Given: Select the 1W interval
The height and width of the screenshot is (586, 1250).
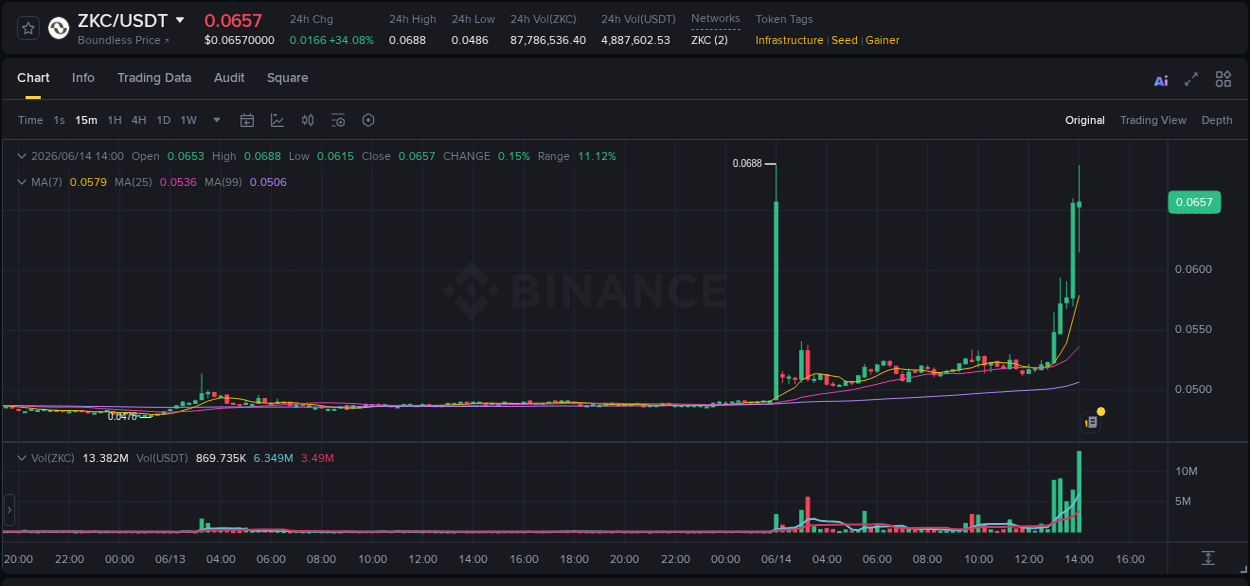Looking at the screenshot, I should (x=188, y=120).
